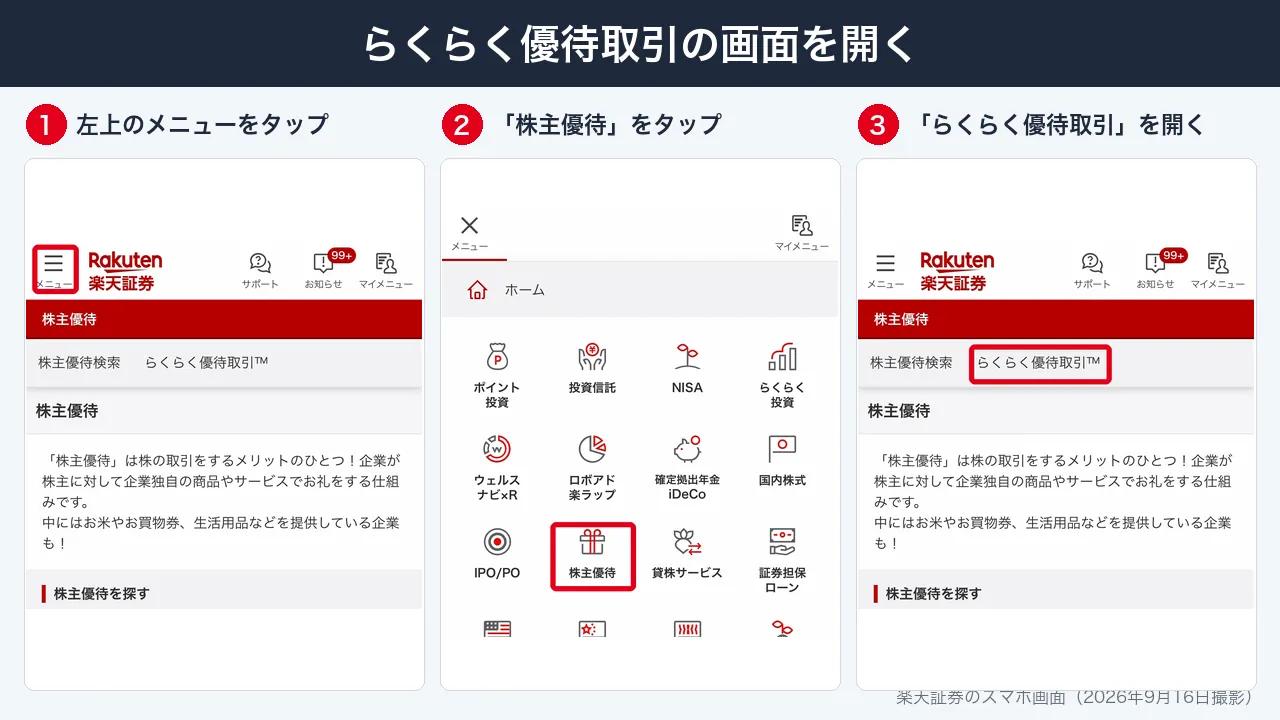Select 株主優待検索 tab in step 3 screen
The width and height of the screenshot is (1280, 720).
click(911, 363)
